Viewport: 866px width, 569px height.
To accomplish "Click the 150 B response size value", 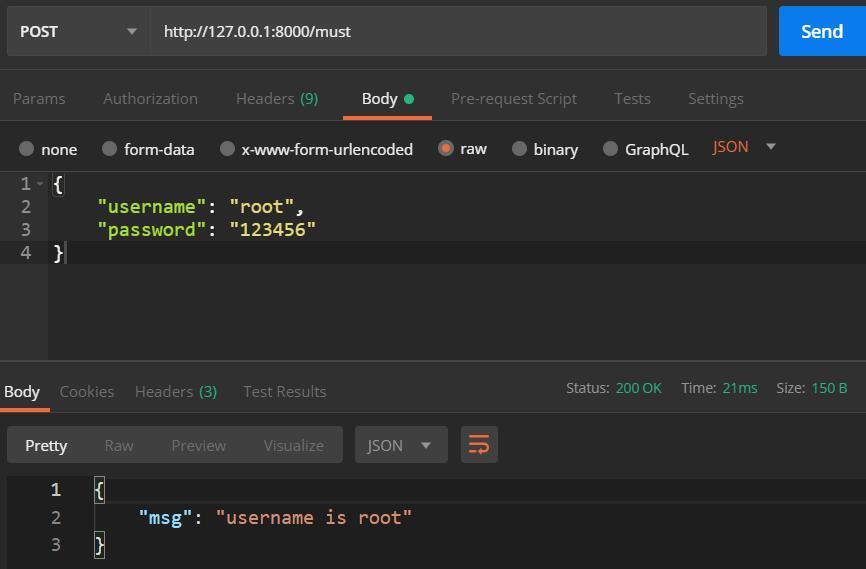I will (x=829, y=388).
